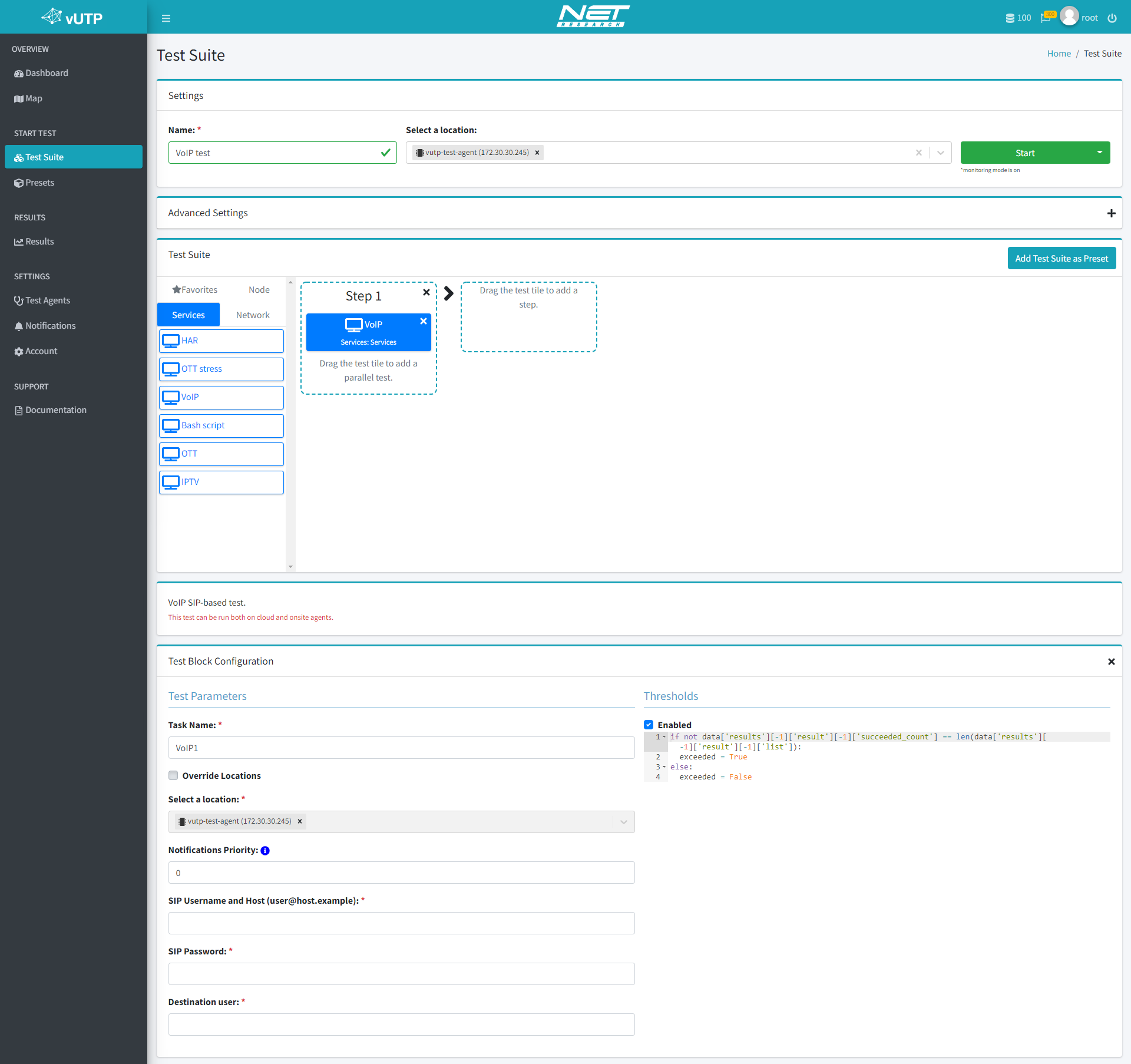
Task: Expand the Start dropdown arrow button
Action: coord(1099,152)
